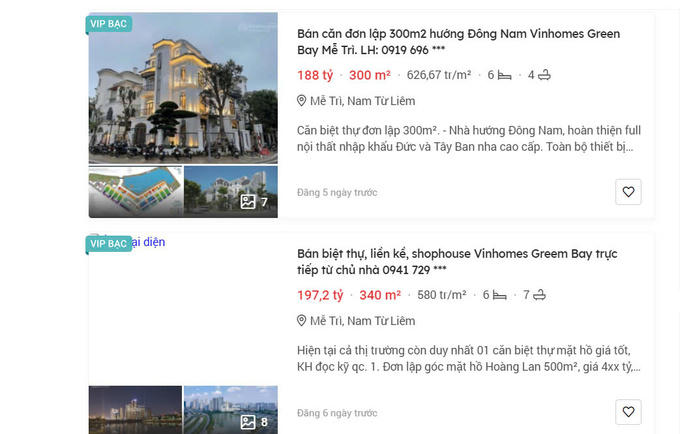Click the VIP BẠC badge on first listing
680x434 pixels.
click(x=108, y=24)
